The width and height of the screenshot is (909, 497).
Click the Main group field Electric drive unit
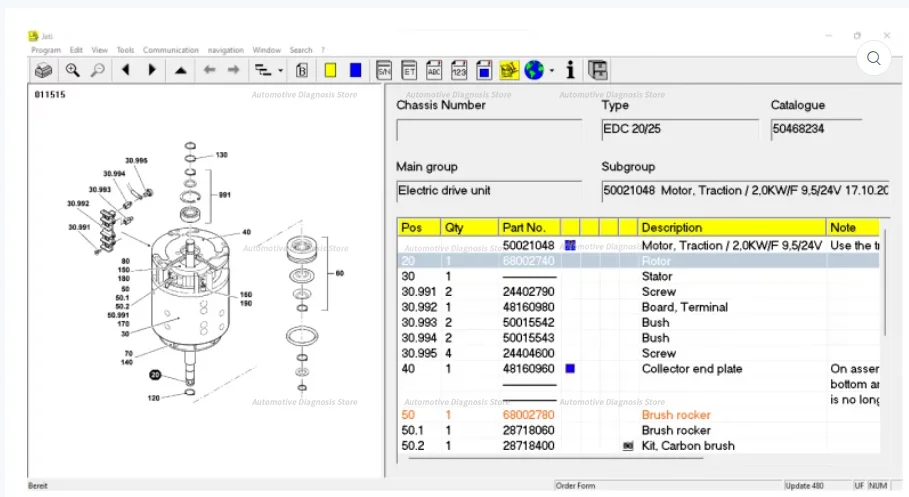[489, 191]
